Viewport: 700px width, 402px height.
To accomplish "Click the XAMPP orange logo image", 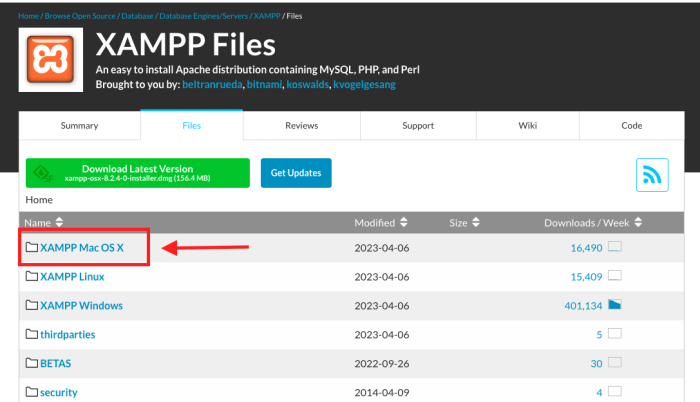I will 50,60.
